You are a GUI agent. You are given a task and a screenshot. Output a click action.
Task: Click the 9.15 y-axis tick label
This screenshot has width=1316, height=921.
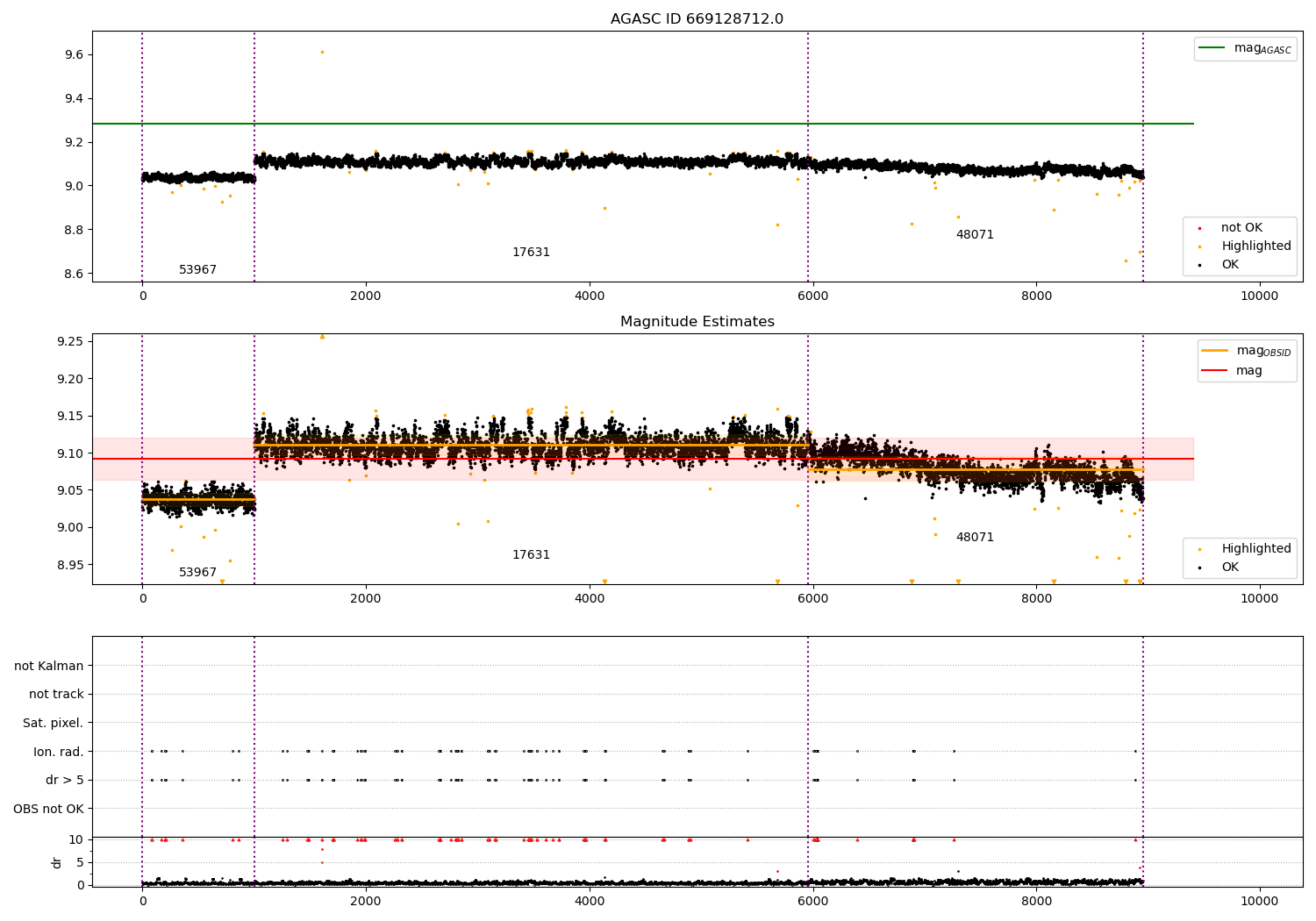[x=69, y=416]
